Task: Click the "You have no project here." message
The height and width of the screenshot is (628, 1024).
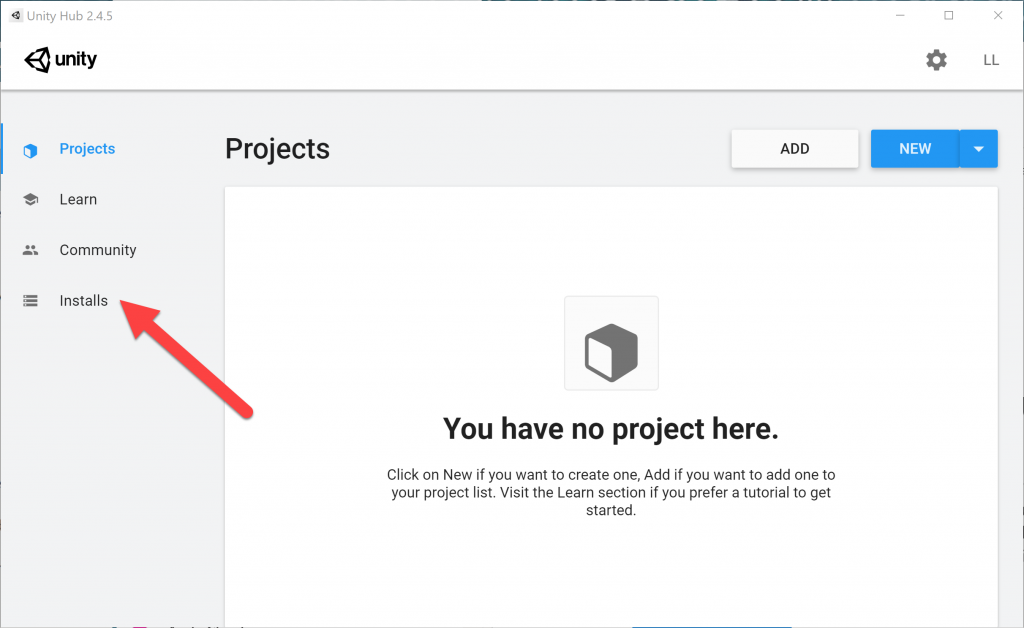Action: coord(611,429)
